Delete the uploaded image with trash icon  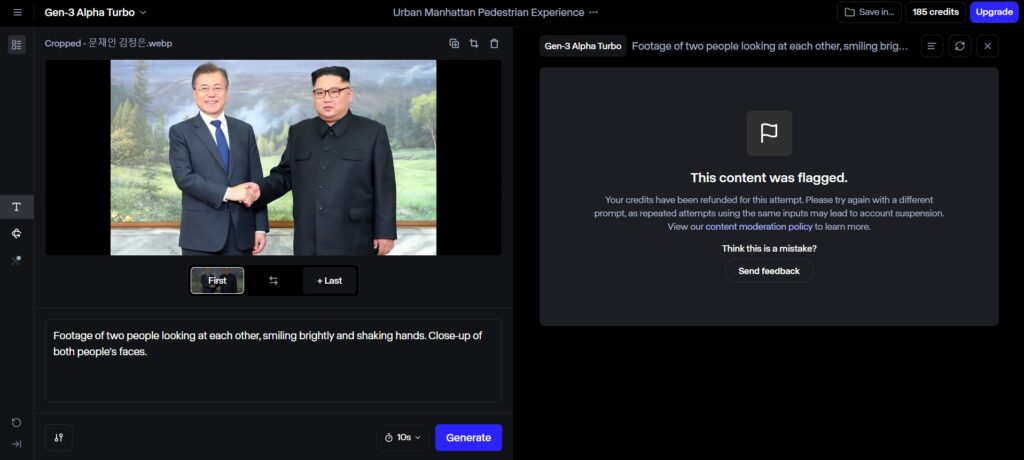[494, 44]
